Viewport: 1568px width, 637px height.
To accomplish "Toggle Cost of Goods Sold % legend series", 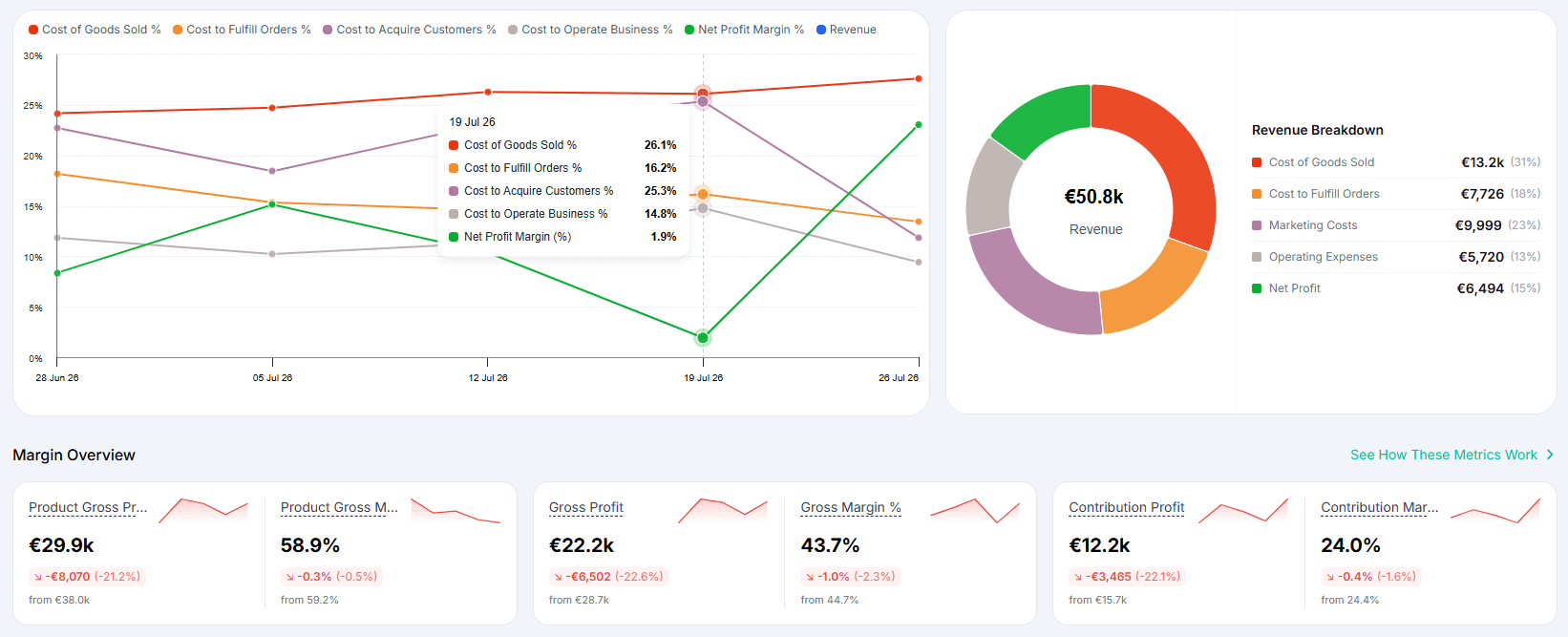I will (x=95, y=30).
